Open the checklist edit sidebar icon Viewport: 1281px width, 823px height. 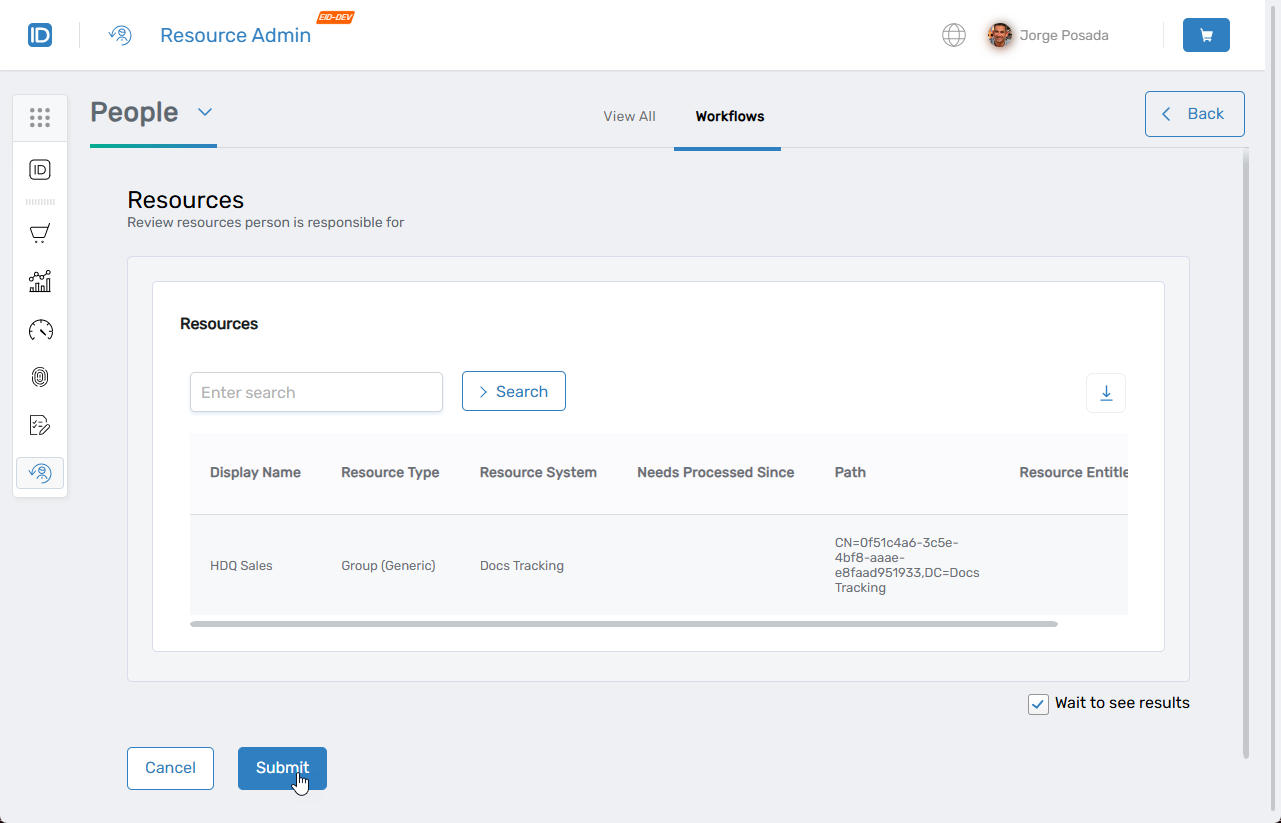(x=40, y=425)
